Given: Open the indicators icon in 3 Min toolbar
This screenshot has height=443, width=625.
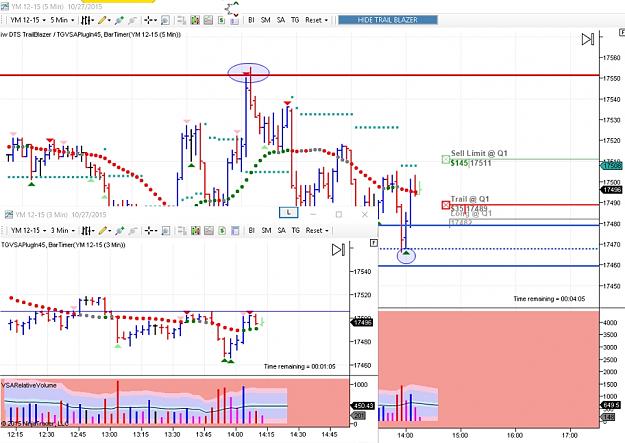Looking at the screenshot, I should 195,230.
